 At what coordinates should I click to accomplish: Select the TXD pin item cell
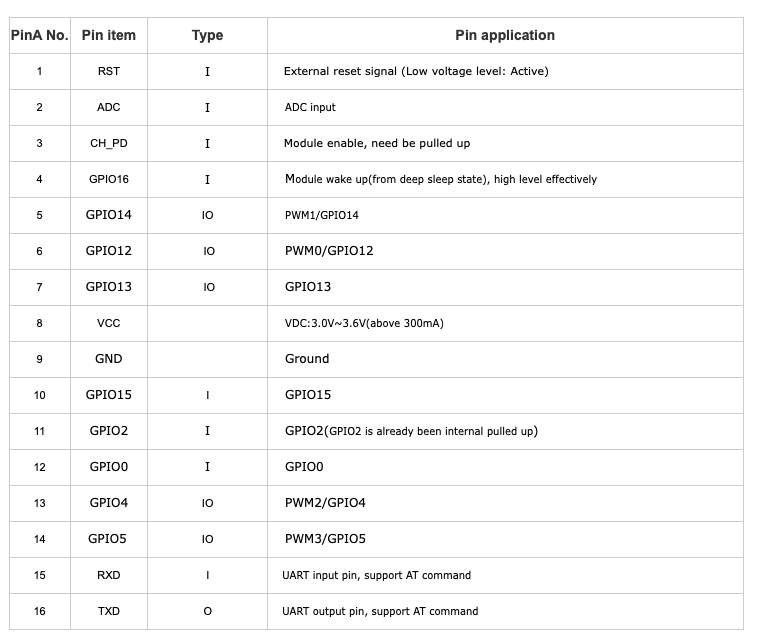(x=108, y=611)
